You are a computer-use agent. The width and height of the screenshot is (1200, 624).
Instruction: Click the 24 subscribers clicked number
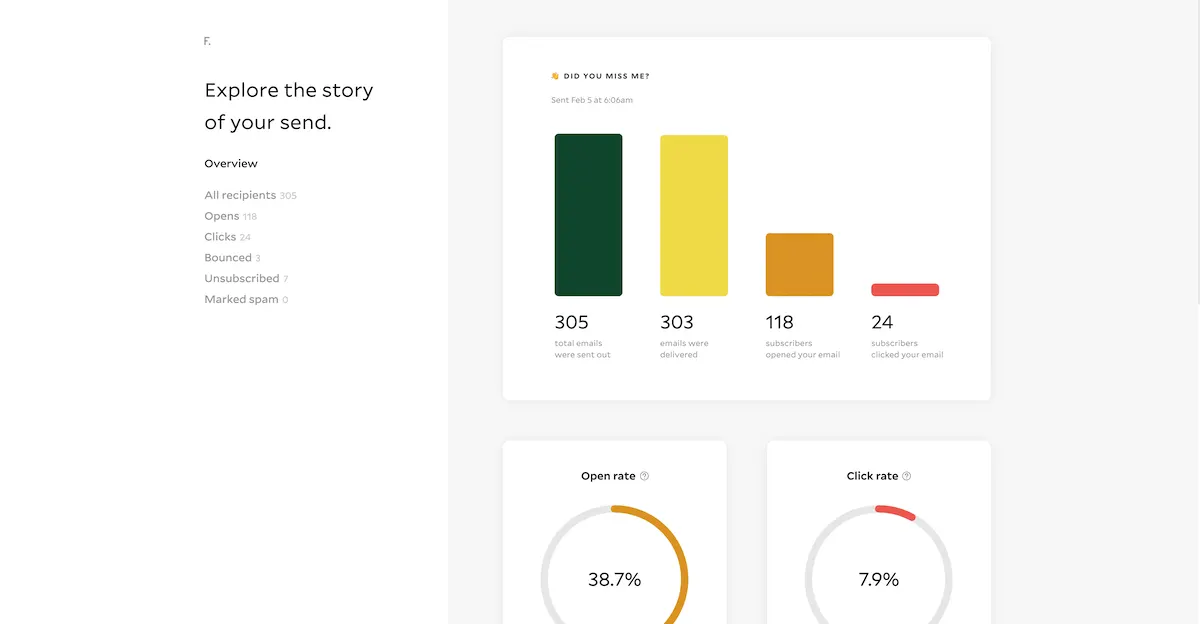pos(882,322)
